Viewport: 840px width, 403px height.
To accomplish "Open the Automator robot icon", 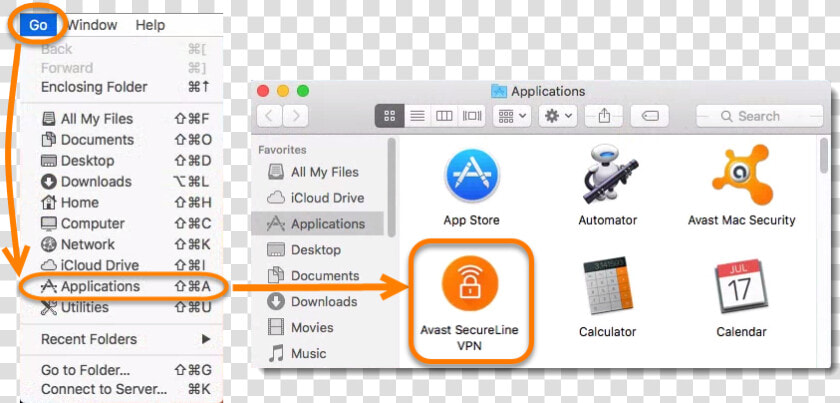I will tap(608, 174).
